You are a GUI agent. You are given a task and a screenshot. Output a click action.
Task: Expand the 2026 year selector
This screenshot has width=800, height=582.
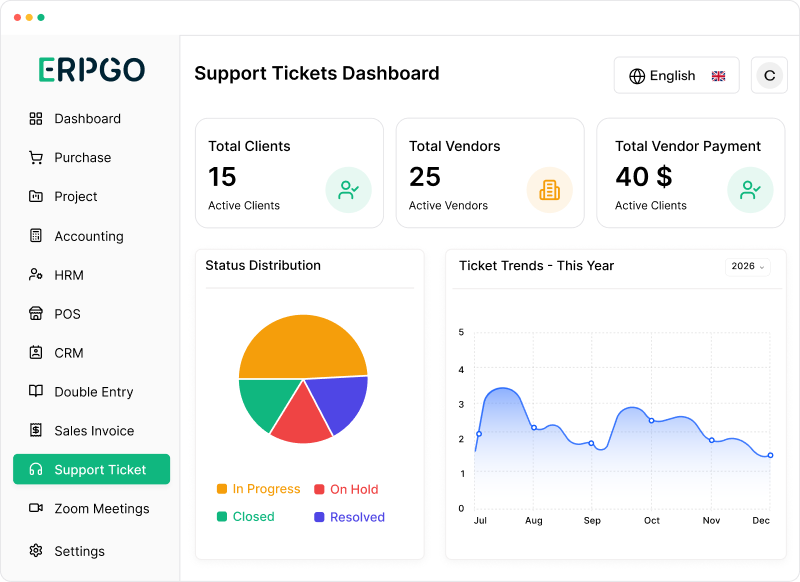747,266
